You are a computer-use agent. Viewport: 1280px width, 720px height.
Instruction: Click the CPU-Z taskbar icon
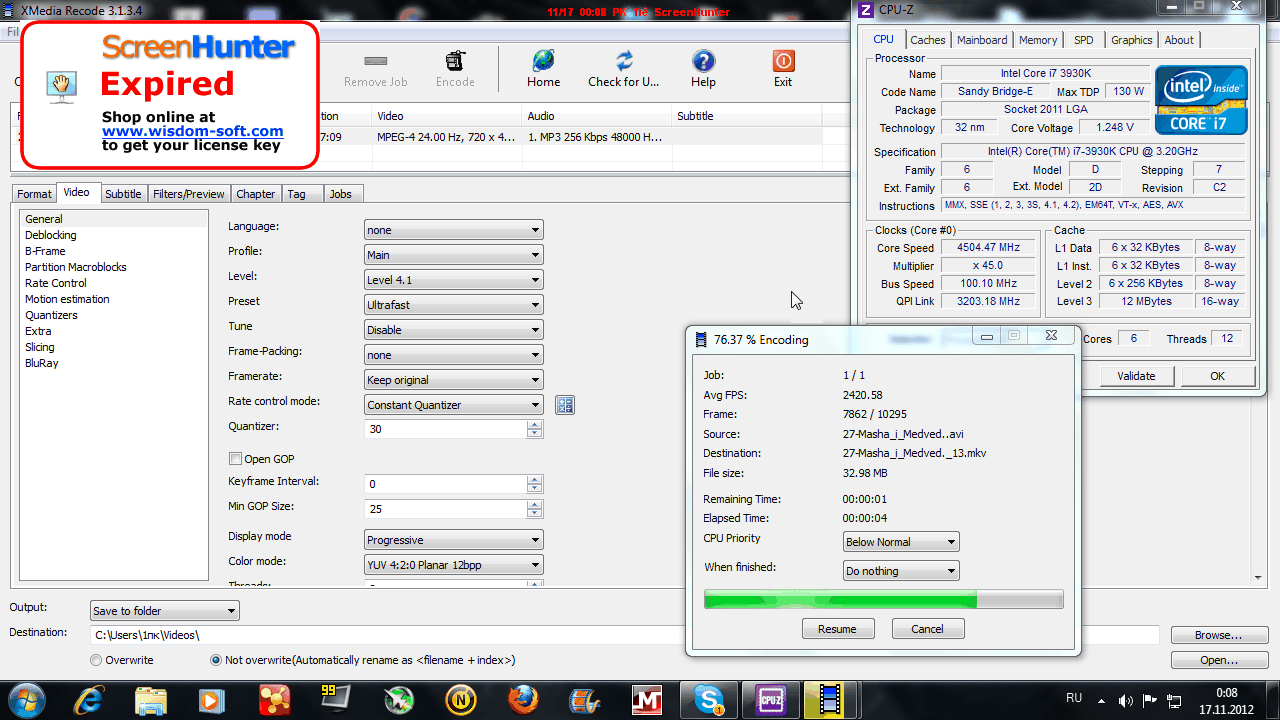769,698
